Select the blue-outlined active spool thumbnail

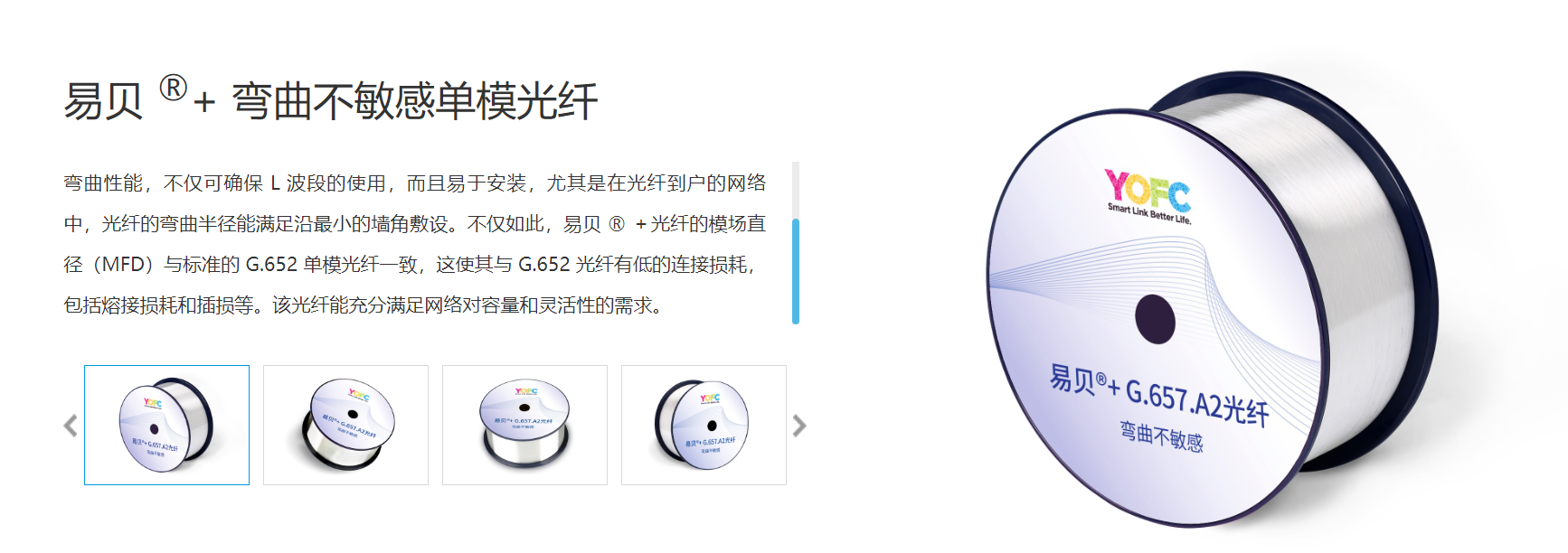click(166, 425)
